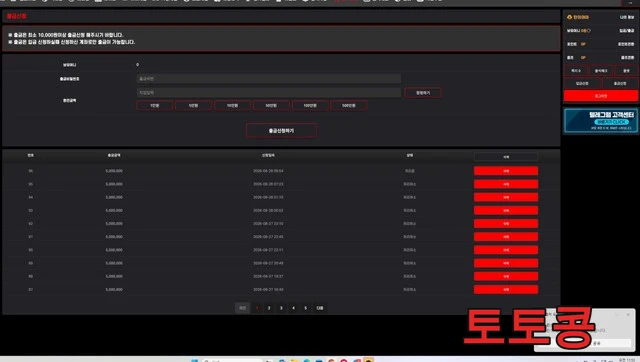Select the 1만원 quick amount button
The height and width of the screenshot is (362, 640).
point(155,106)
